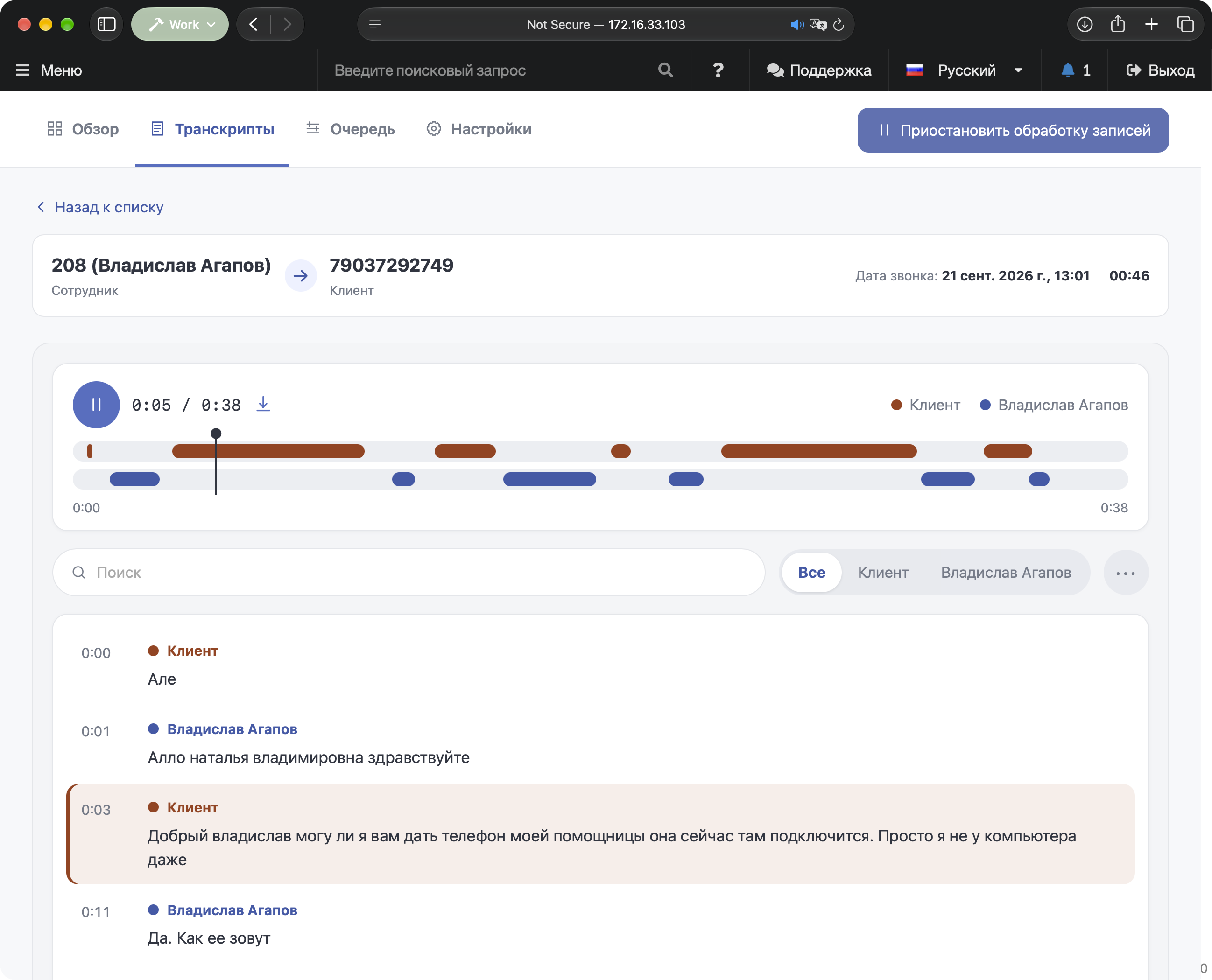Click Выход to log out
Image resolution: width=1212 pixels, height=980 pixels.
point(1160,70)
